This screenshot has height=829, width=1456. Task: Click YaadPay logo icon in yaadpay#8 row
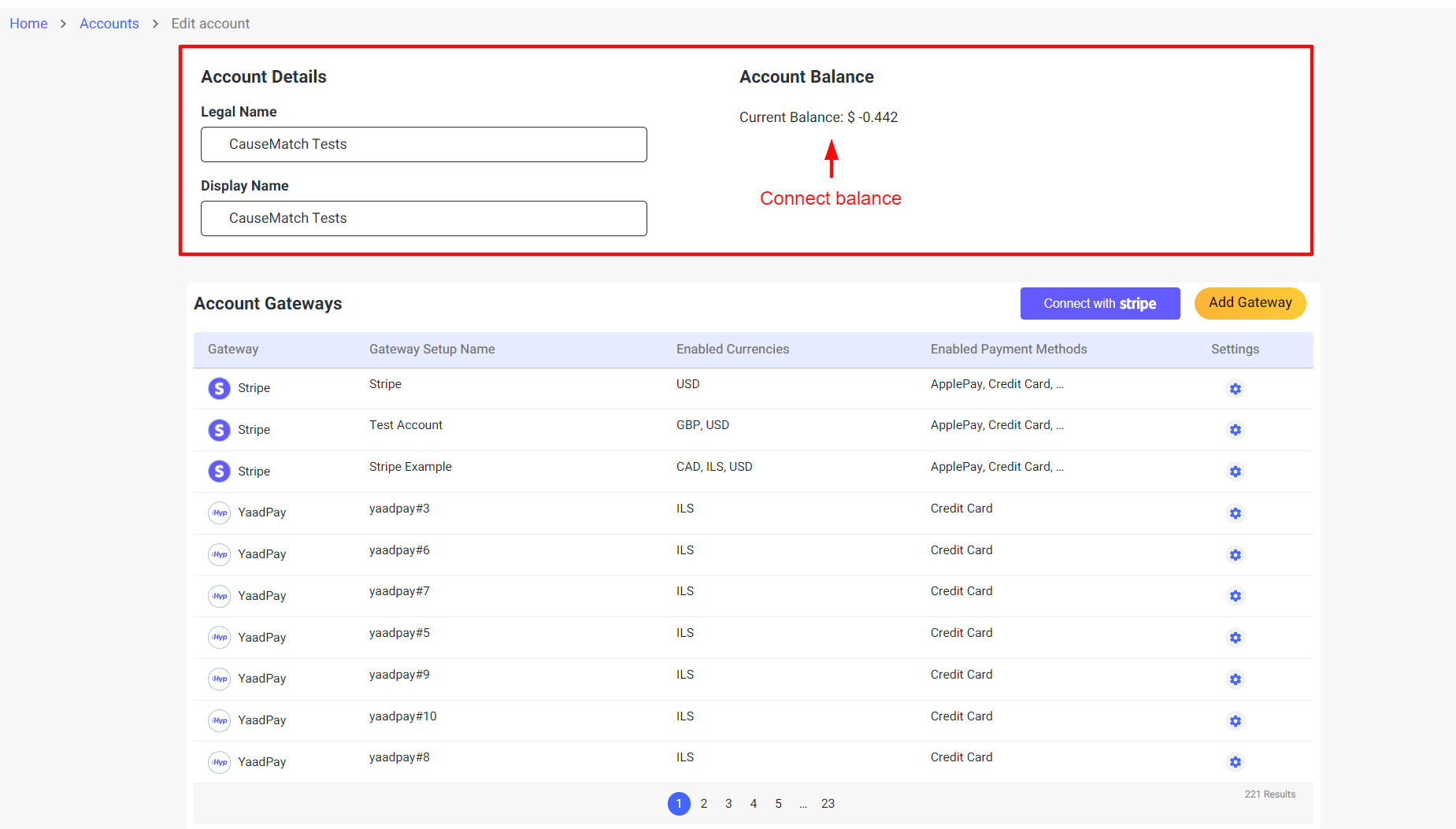coord(219,762)
